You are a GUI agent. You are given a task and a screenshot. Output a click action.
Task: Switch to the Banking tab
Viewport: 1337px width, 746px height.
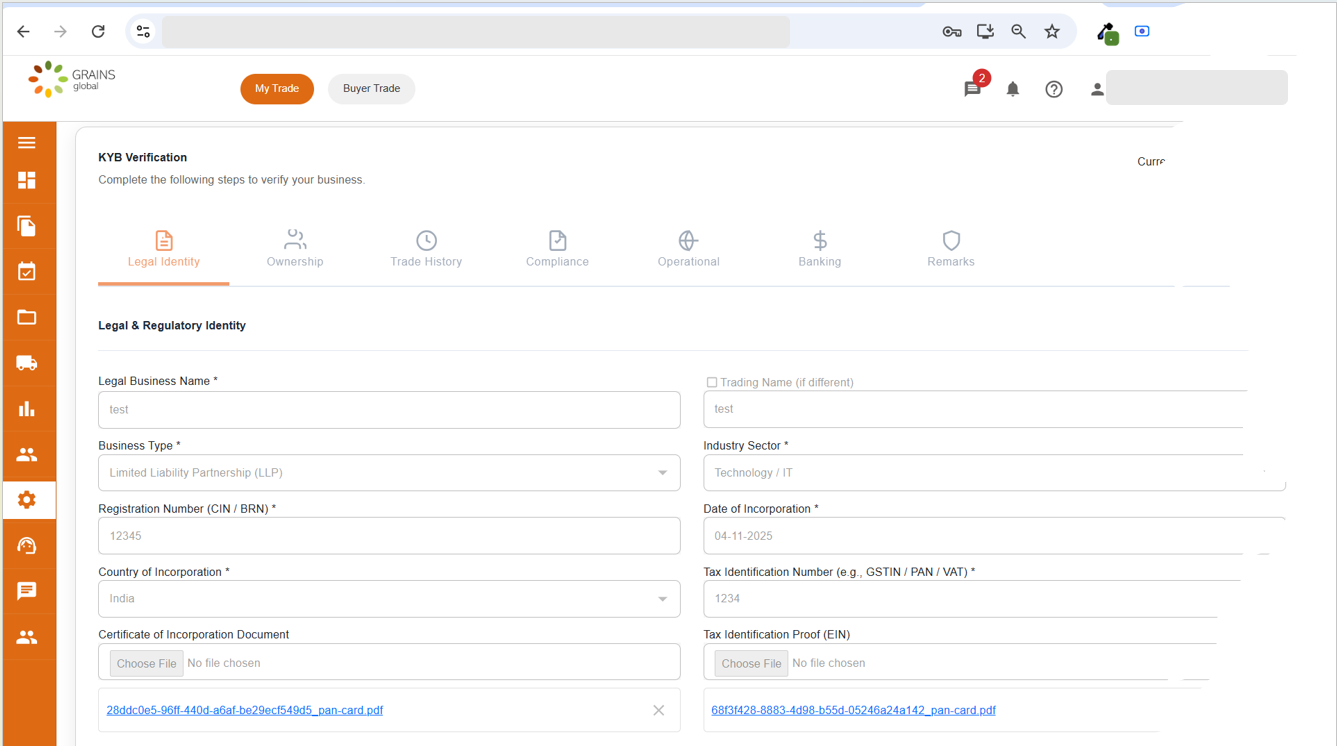pos(819,249)
